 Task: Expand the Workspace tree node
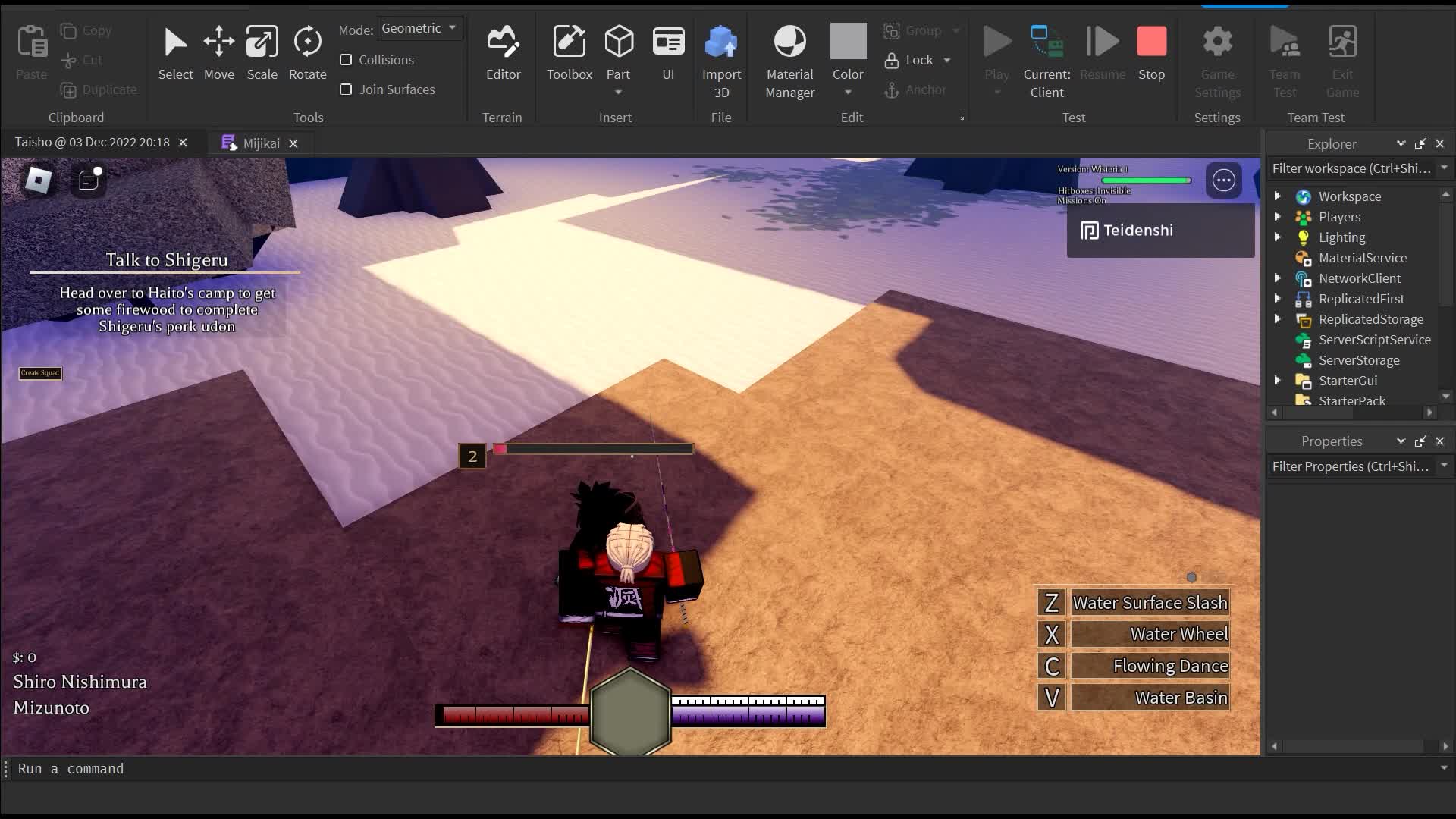(x=1277, y=196)
